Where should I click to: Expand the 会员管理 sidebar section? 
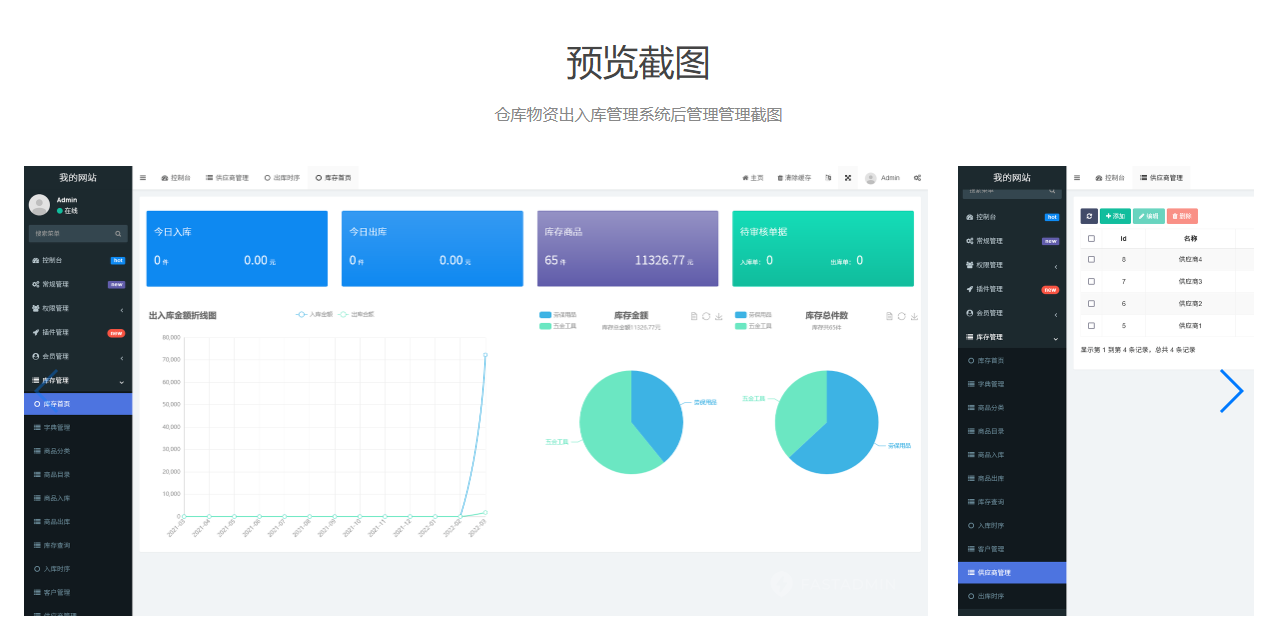(x=121, y=357)
